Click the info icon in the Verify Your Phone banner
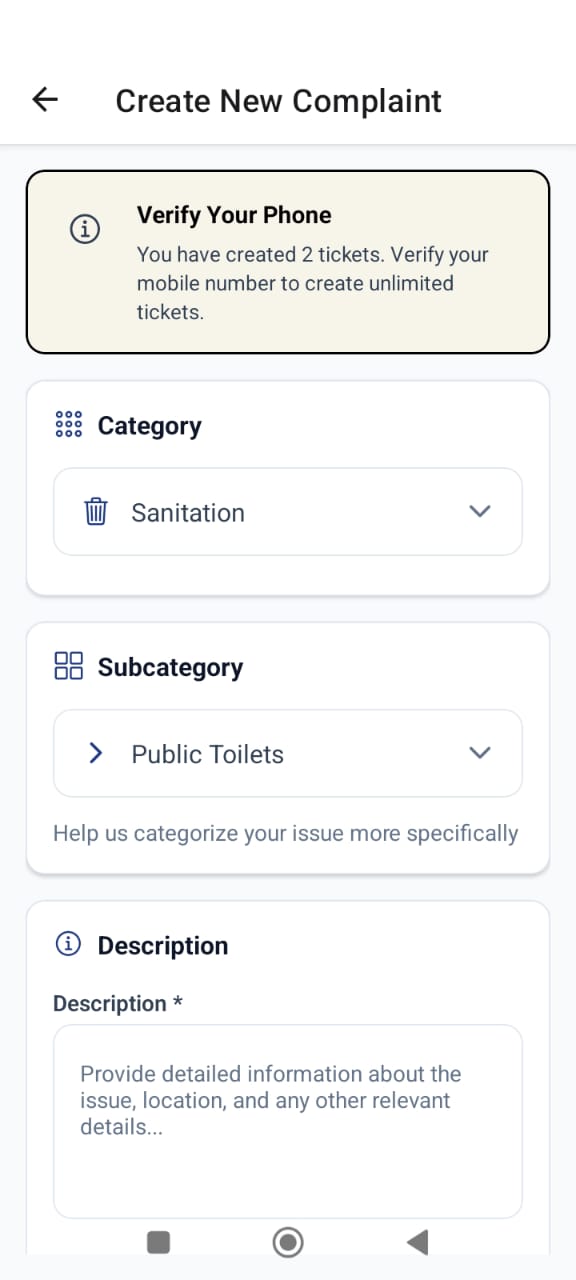576x1280 pixels. 85,229
